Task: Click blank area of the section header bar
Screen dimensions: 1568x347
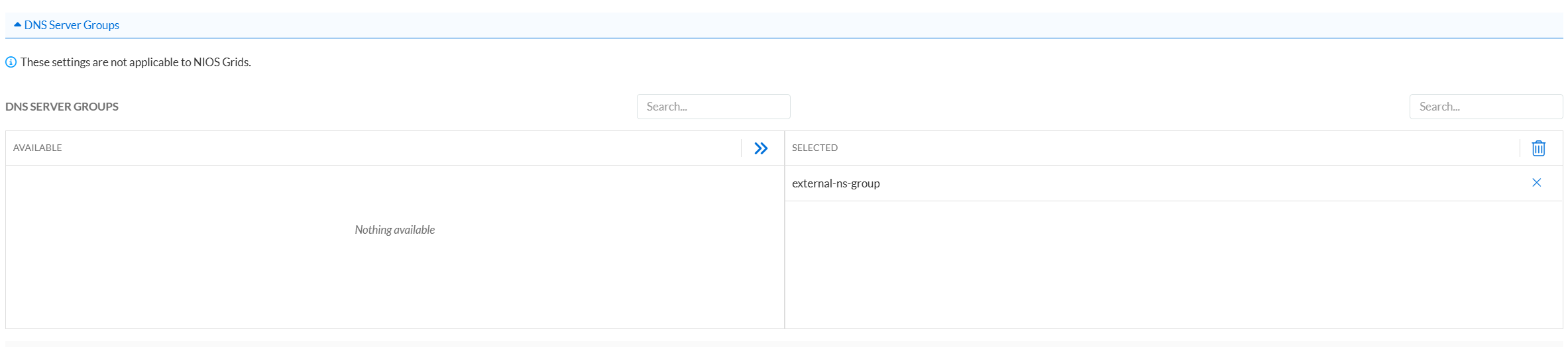Action: (795, 25)
